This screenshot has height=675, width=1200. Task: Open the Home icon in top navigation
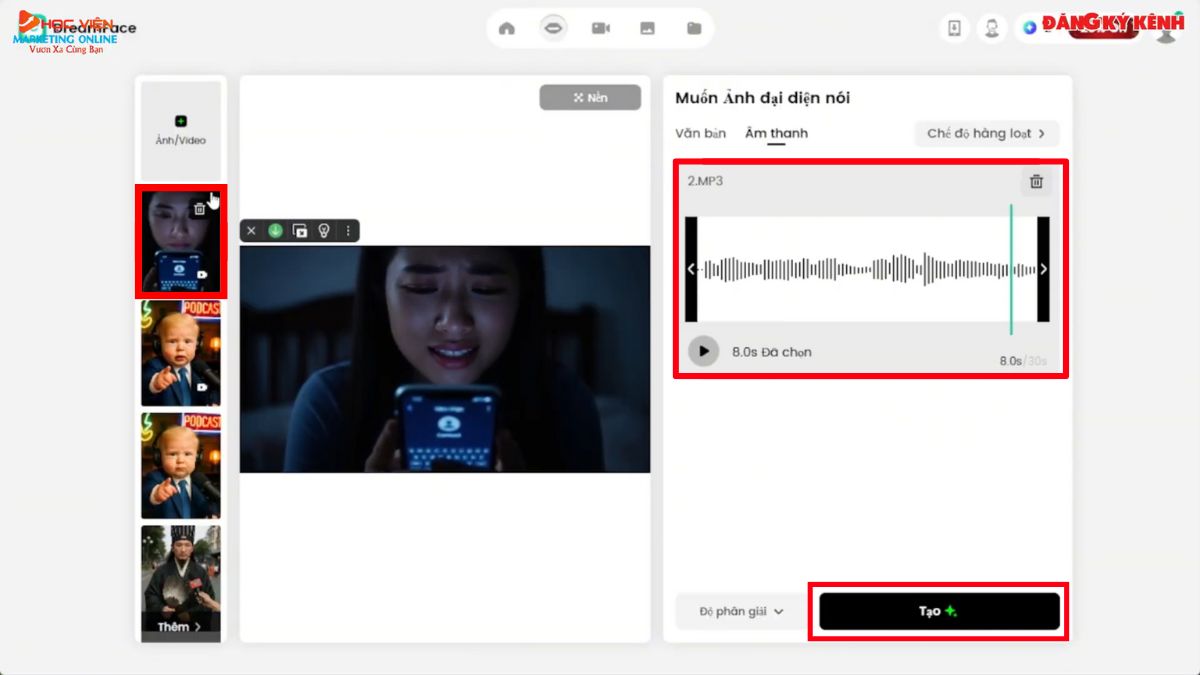(506, 29)
